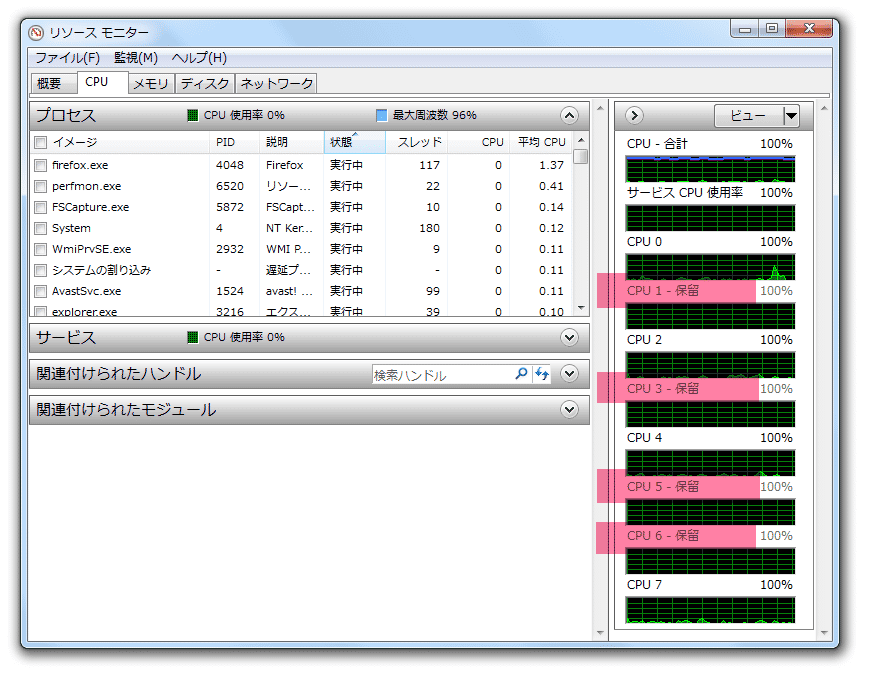Click process list scrollbar up arrow
Viewport: 885px width, 673px height.
point(581,139)
